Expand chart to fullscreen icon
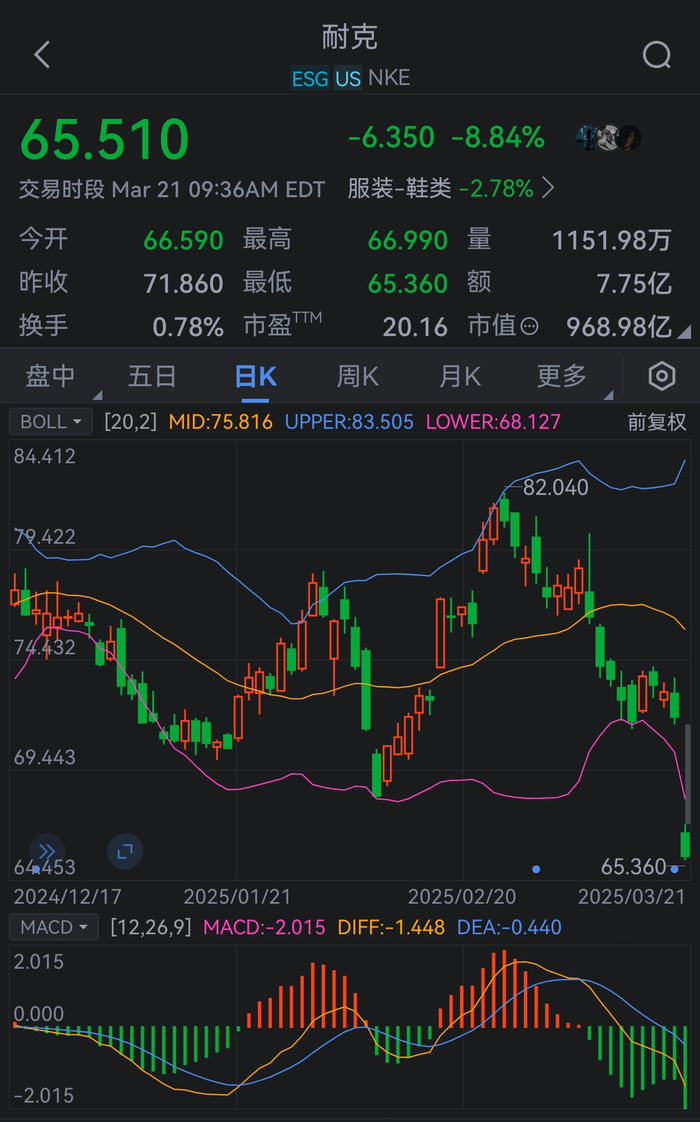The height and width of the screenshot is (1122, 700). click(x=125, y=852)
